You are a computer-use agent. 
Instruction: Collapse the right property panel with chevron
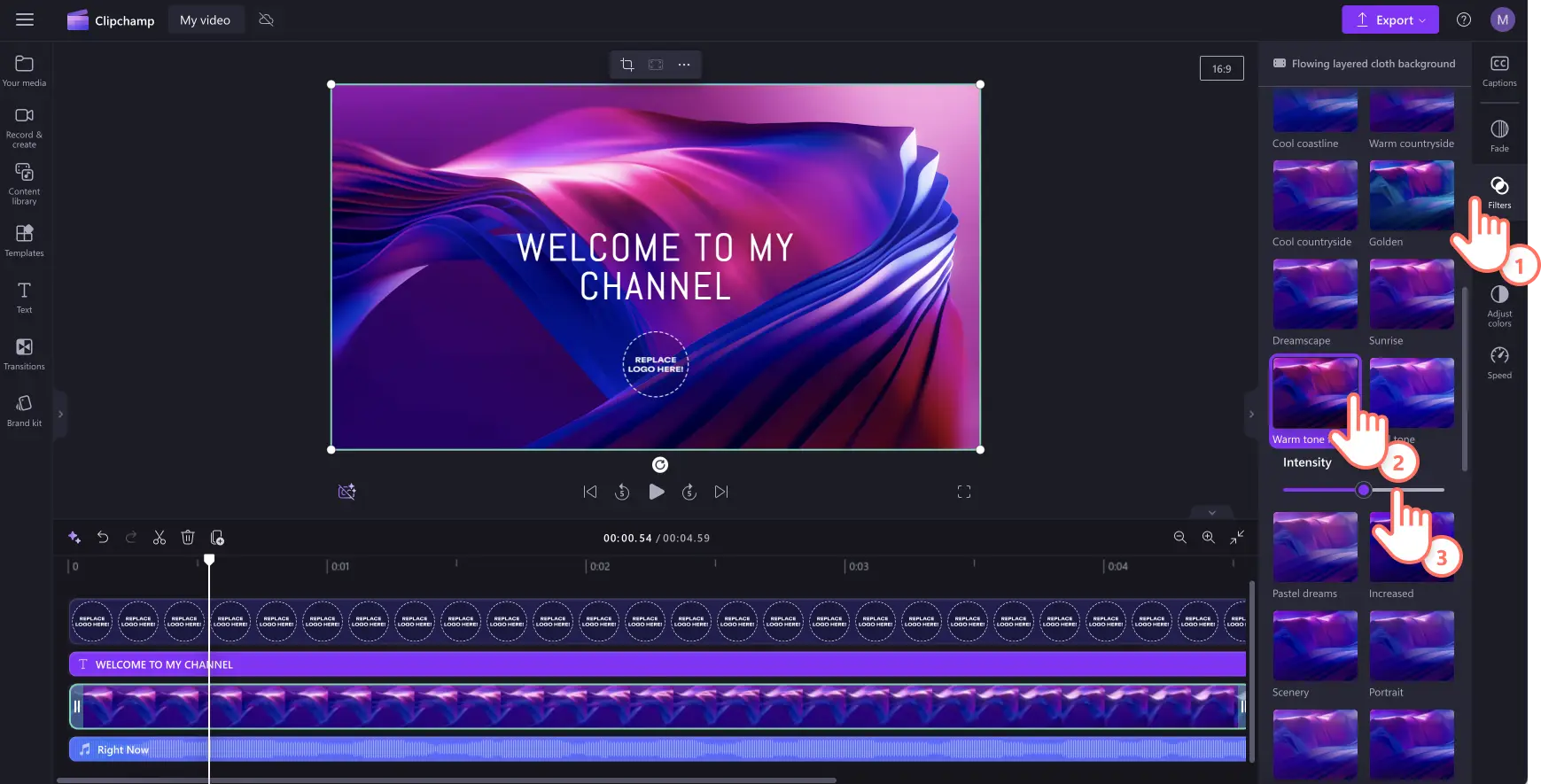click(x=1251, y=414)
